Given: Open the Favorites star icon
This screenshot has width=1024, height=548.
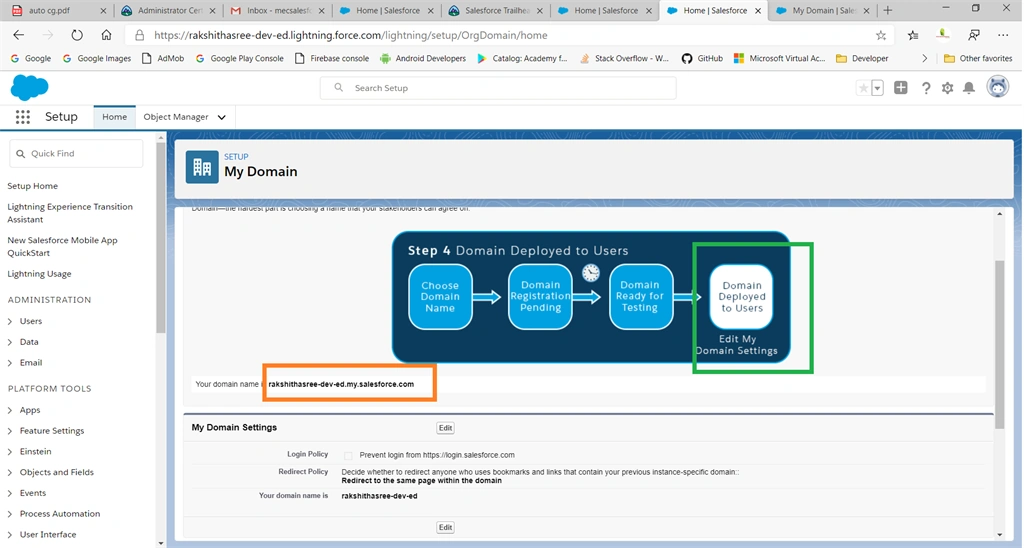Looking at the screenshot, I should pos(863,88).
